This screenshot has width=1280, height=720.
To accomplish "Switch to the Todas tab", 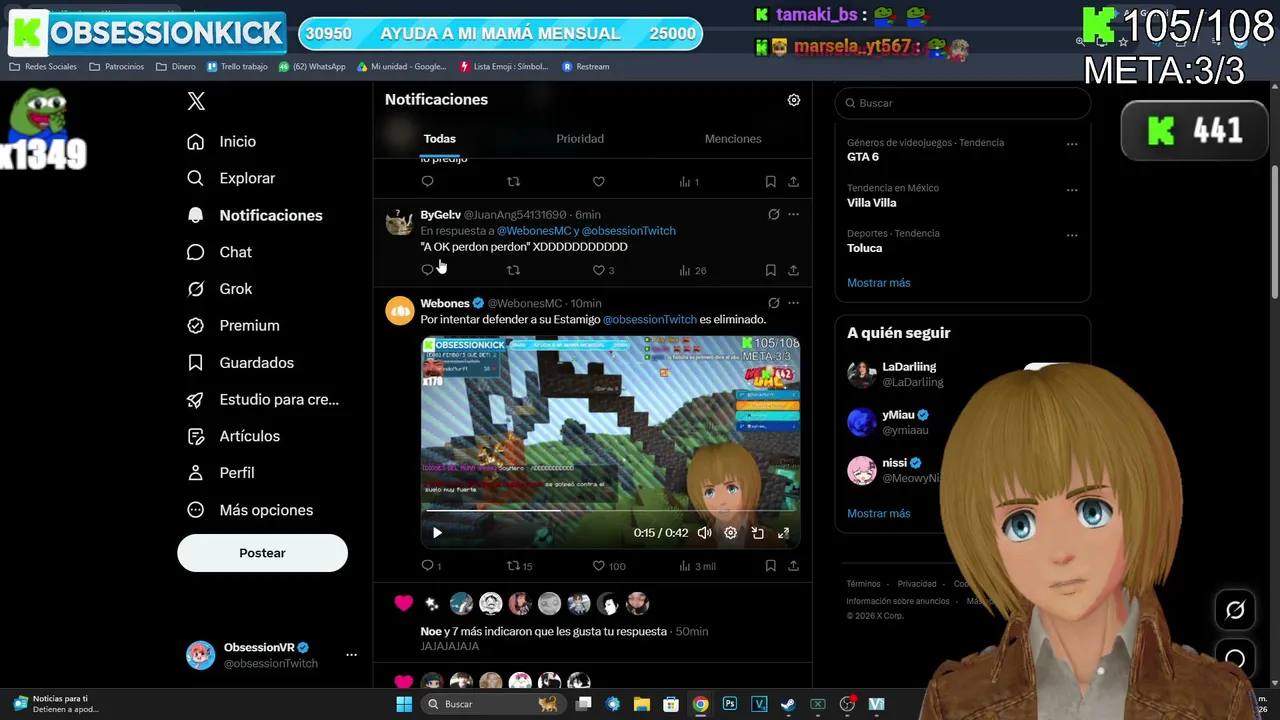I will 439,139.
